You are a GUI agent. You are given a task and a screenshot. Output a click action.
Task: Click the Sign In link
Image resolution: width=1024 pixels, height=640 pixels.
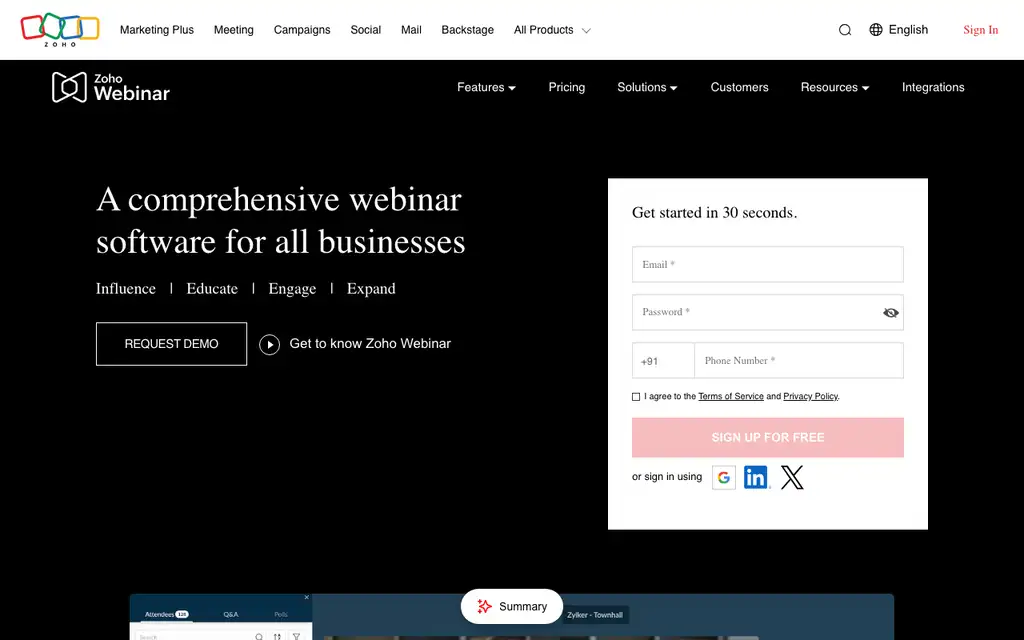[x=981, y=30]
